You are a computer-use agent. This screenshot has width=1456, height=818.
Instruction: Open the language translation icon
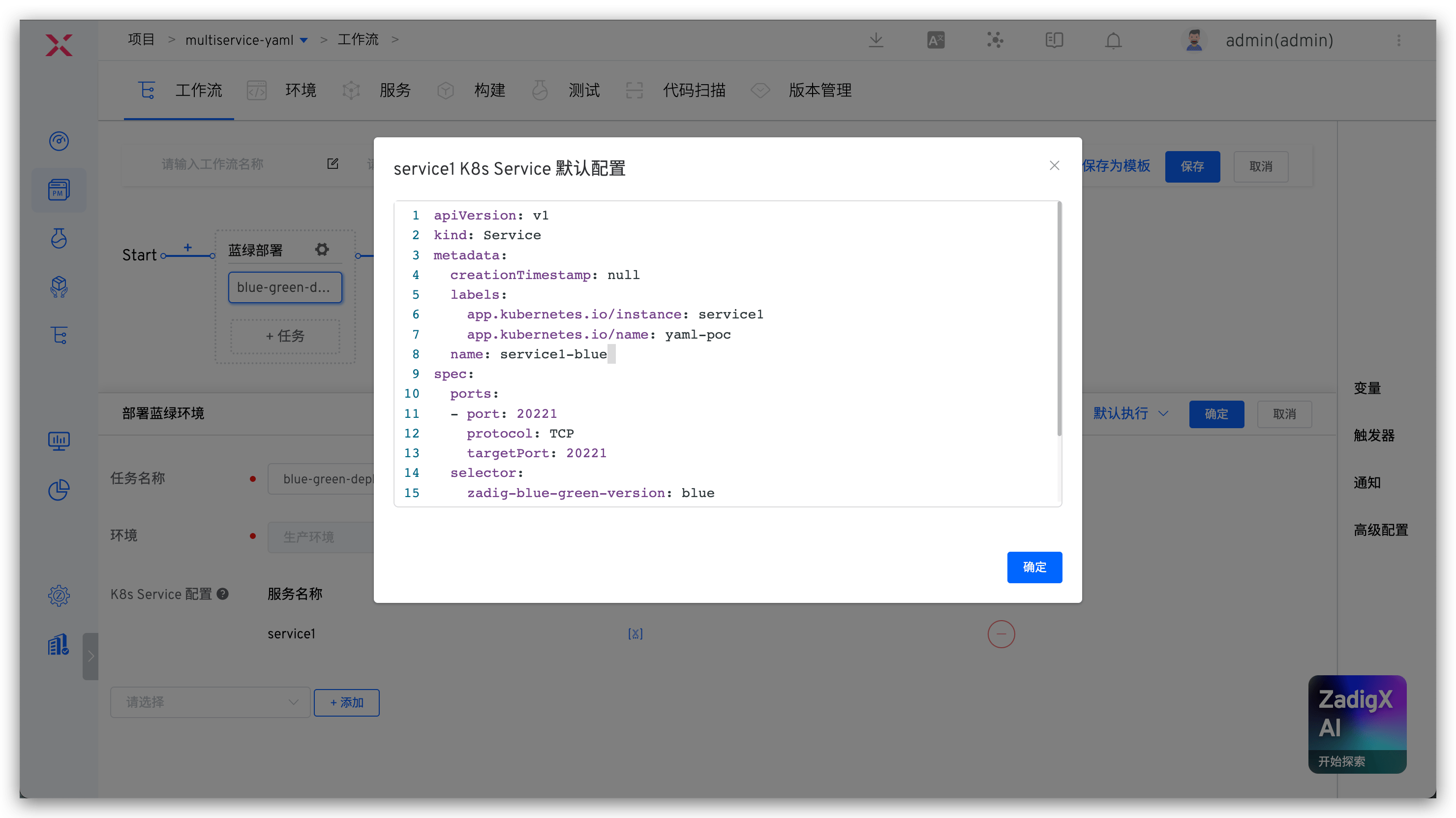click(936, 40)
